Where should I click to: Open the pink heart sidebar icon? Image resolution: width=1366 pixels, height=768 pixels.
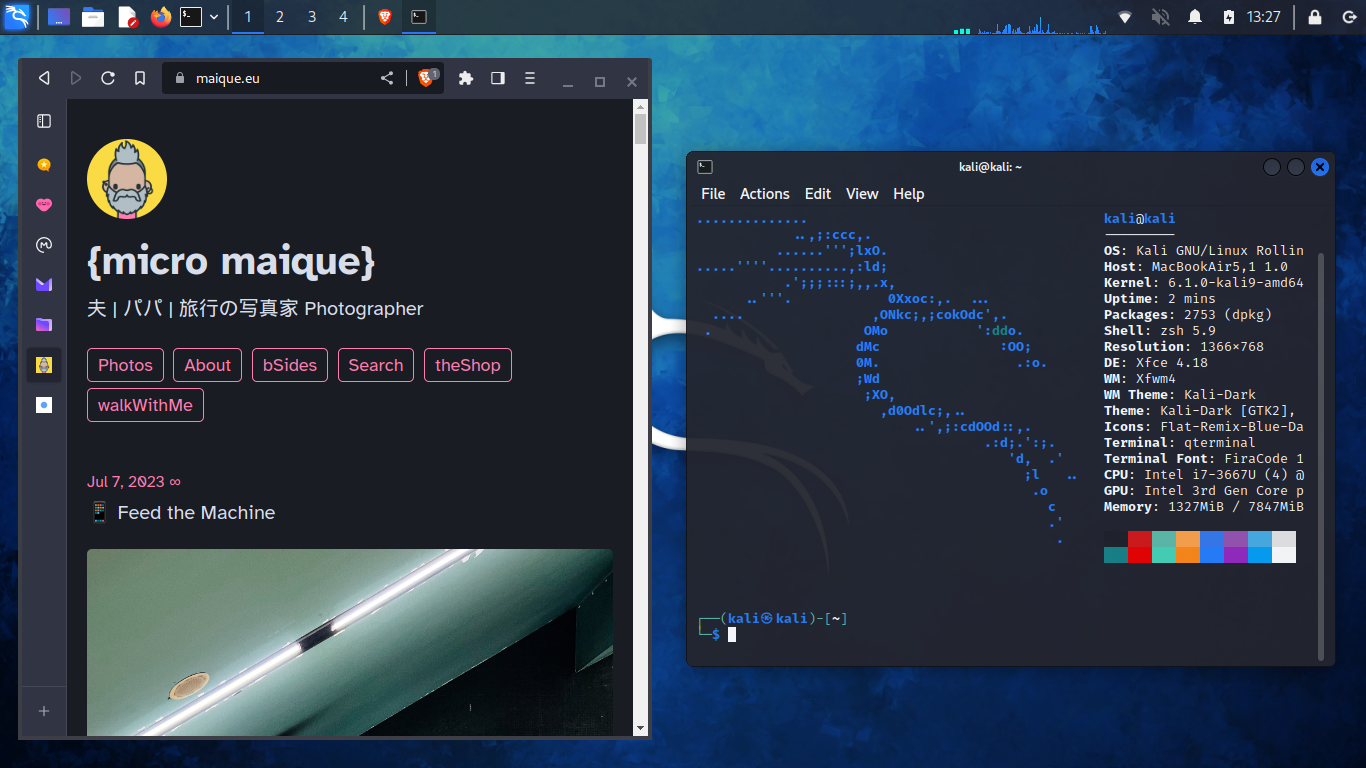pyautogui.click(x=44, y=205)
